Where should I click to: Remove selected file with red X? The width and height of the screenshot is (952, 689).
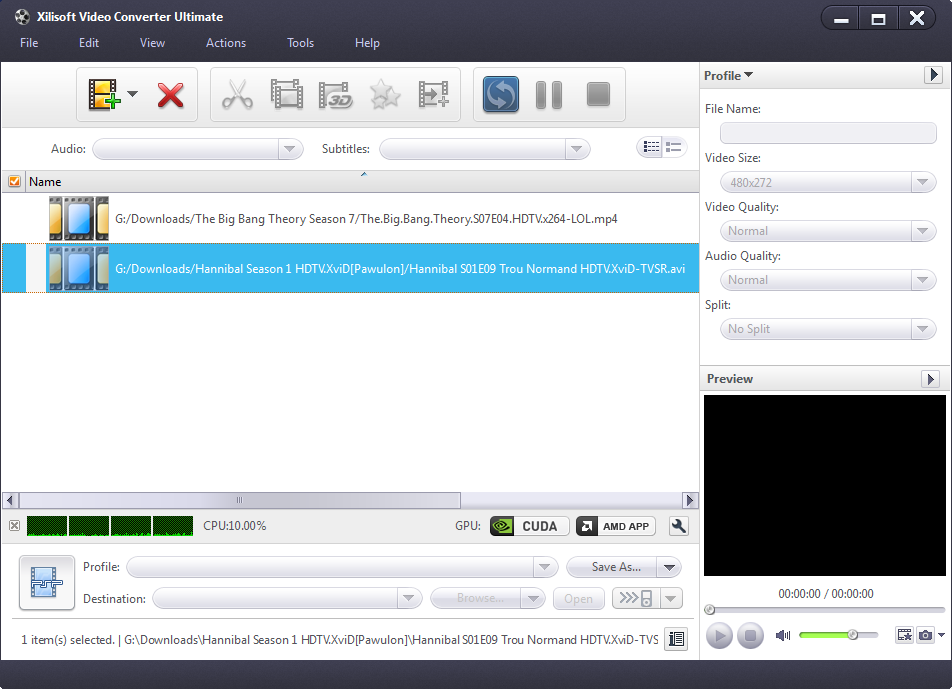pyautogui.click(x=171, y=95)
